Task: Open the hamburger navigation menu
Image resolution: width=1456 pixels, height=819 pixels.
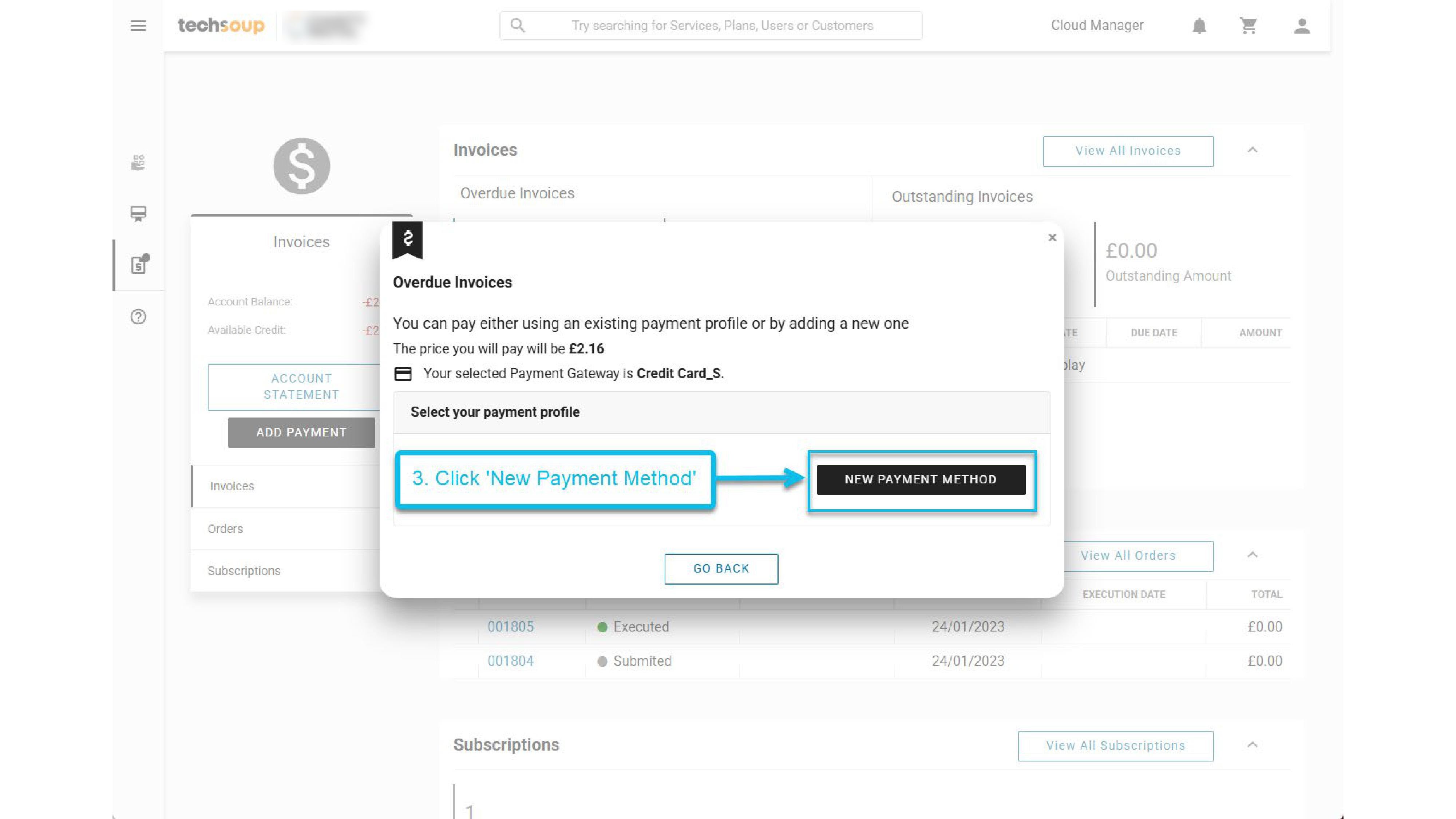Action: 138,25
